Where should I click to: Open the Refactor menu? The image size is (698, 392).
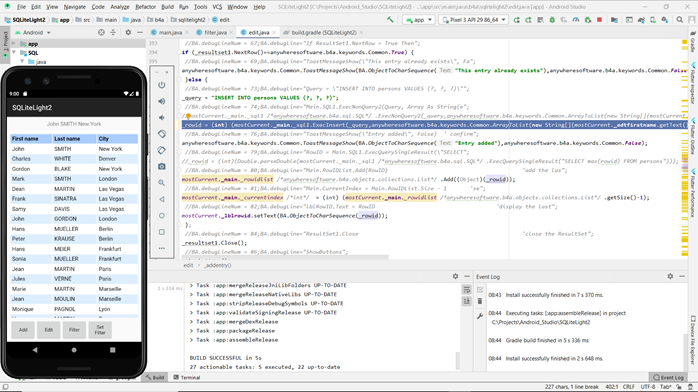146,7
